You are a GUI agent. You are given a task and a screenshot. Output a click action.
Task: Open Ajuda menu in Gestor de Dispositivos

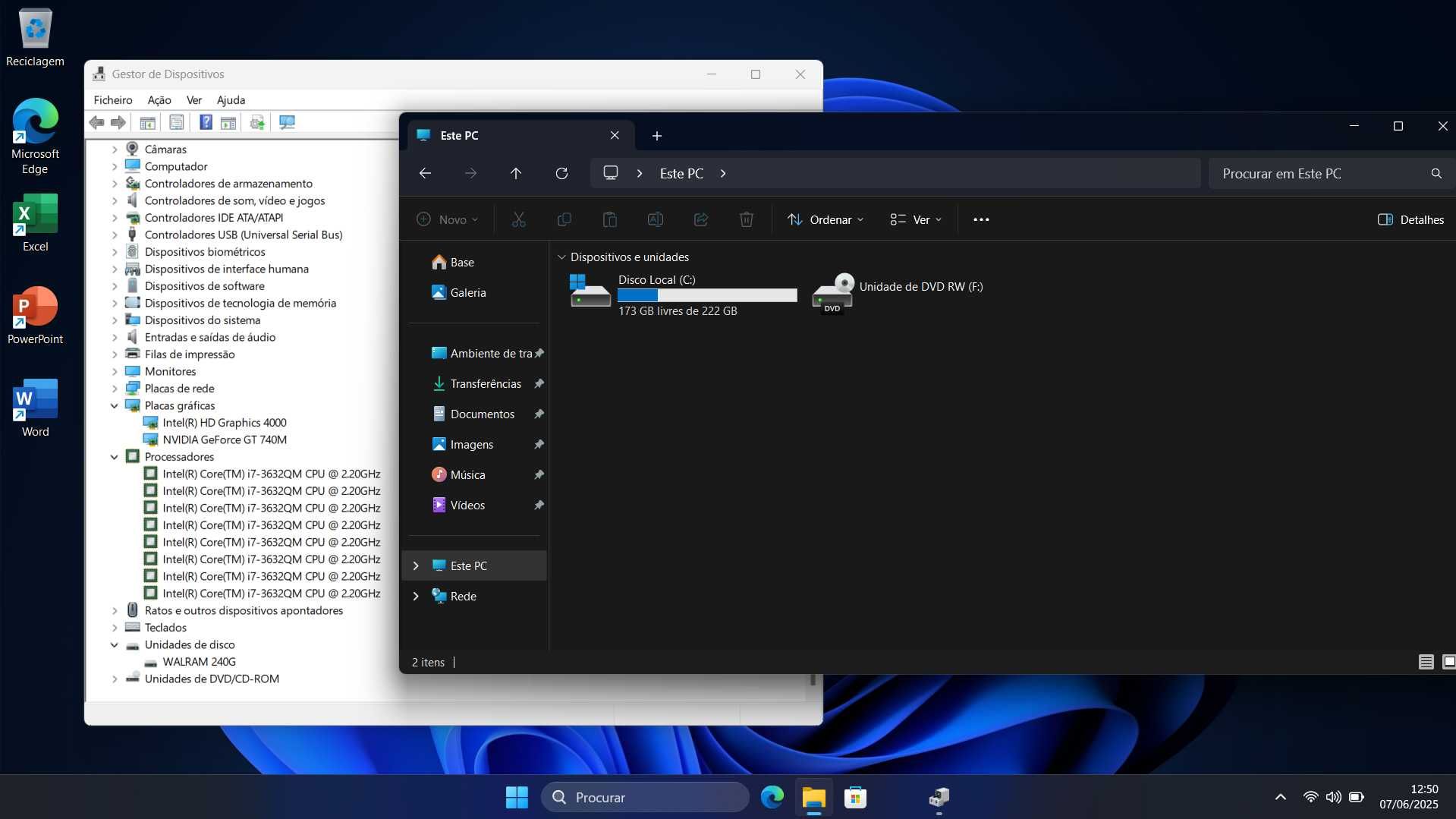(x=231, y=99)
